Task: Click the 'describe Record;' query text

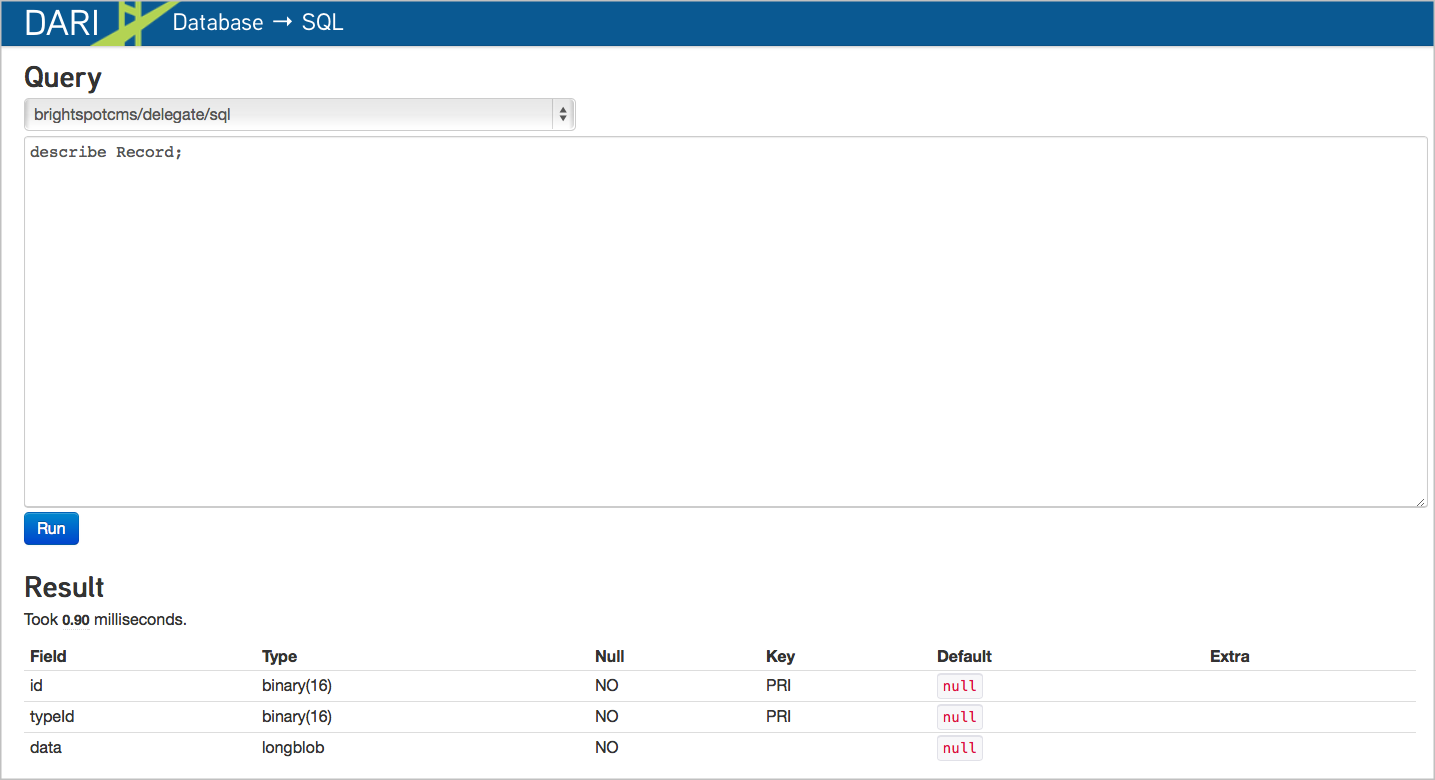Action: tap(106, 152)
